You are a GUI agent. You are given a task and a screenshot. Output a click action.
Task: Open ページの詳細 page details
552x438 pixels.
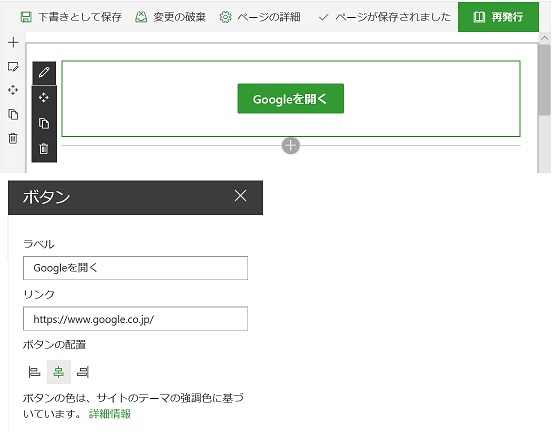(260, 17)
